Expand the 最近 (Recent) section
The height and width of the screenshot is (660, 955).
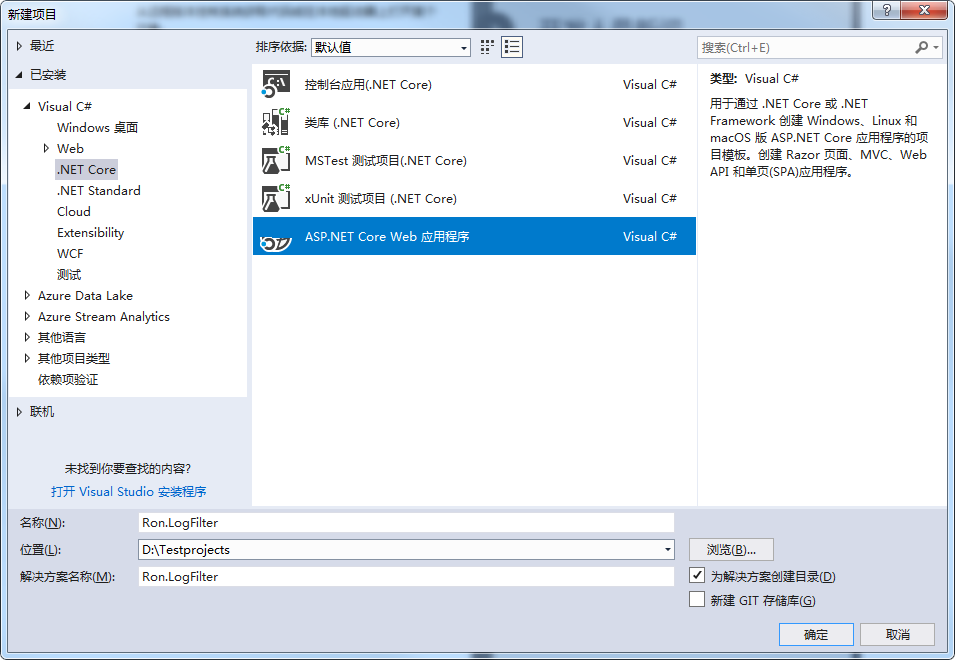point(19,46)
